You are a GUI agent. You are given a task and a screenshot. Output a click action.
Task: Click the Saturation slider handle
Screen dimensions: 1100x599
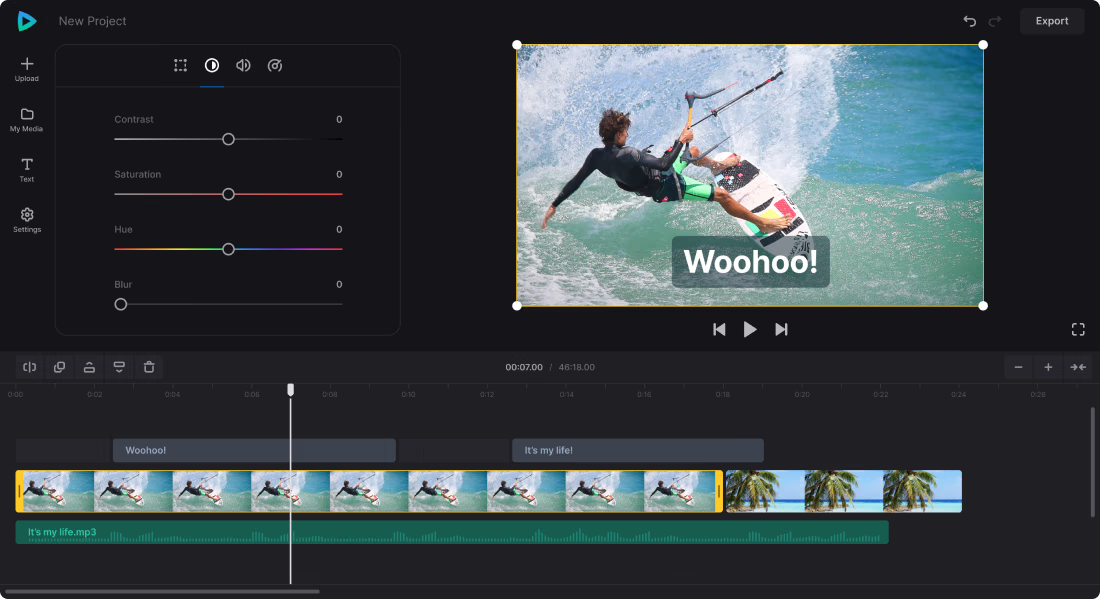tap(228, 194)
